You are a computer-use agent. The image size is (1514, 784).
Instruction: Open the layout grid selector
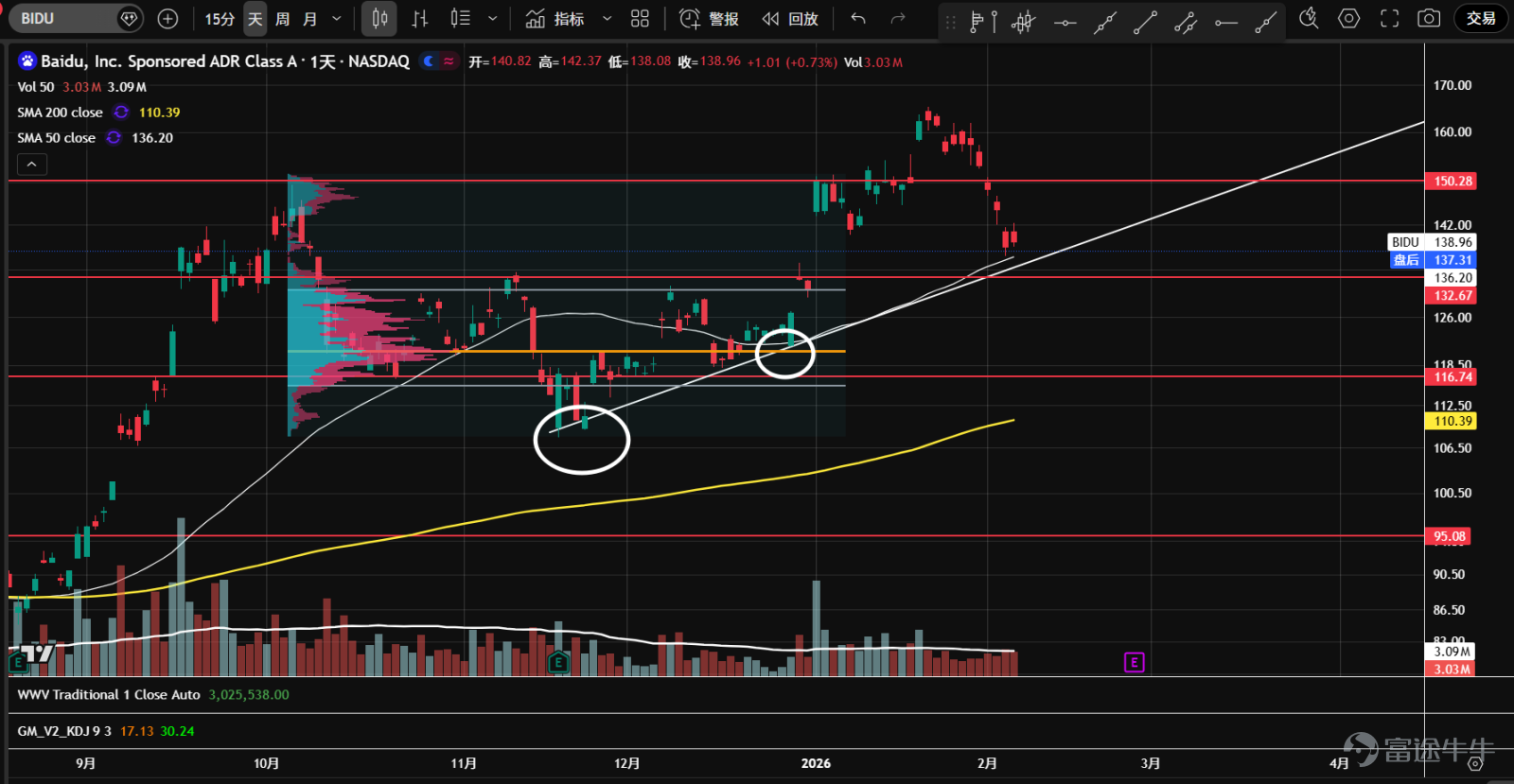pos(641,18)
